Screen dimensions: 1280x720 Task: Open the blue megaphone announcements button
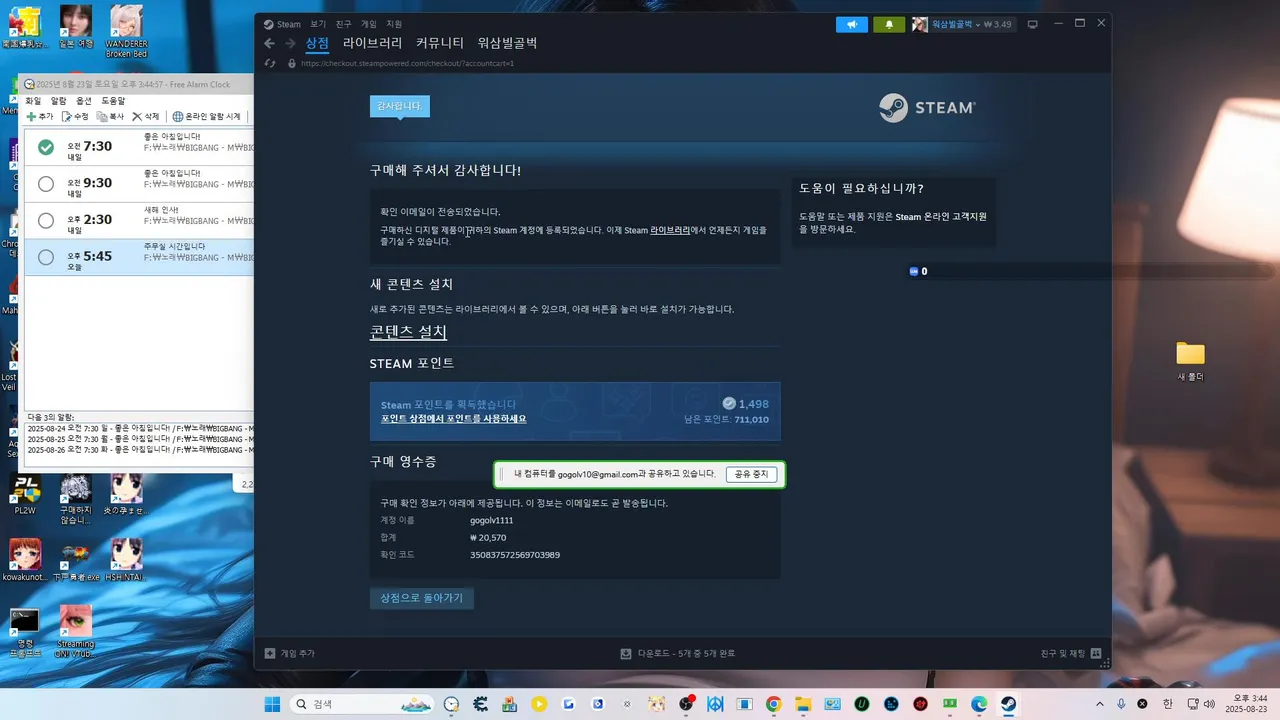click(x=852, y=24)
